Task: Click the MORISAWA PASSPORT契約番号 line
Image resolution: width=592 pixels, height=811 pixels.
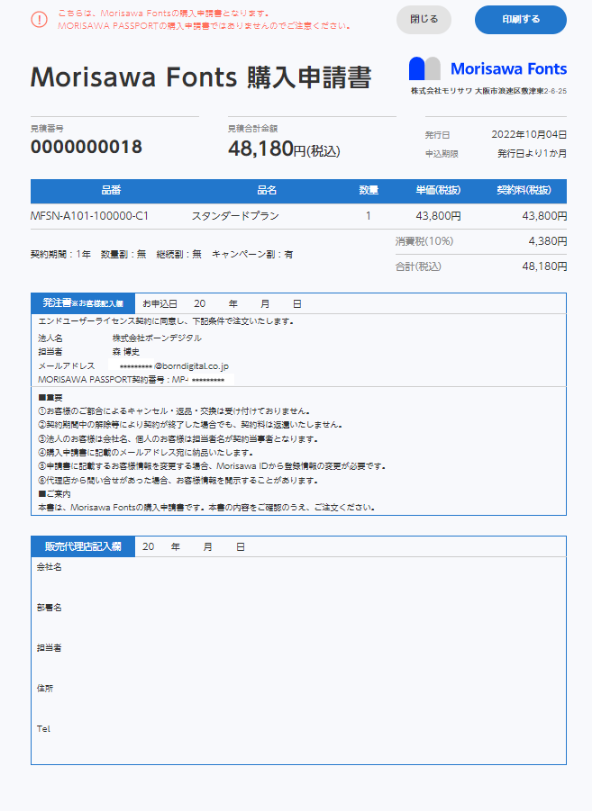Action: click(131, 380)
